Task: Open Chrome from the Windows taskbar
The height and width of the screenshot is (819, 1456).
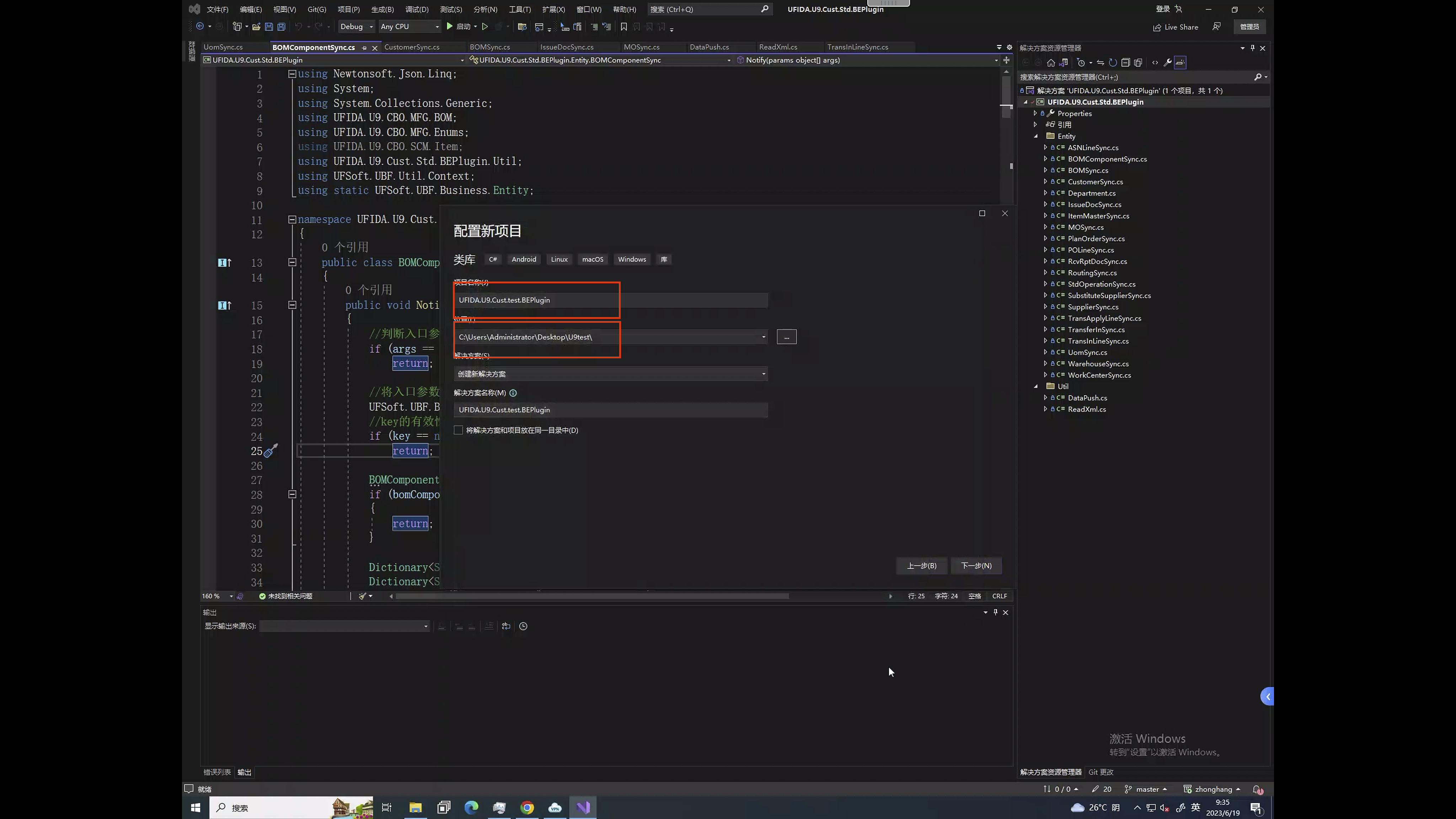Action: pyautogui.click(x=527, y=808)
